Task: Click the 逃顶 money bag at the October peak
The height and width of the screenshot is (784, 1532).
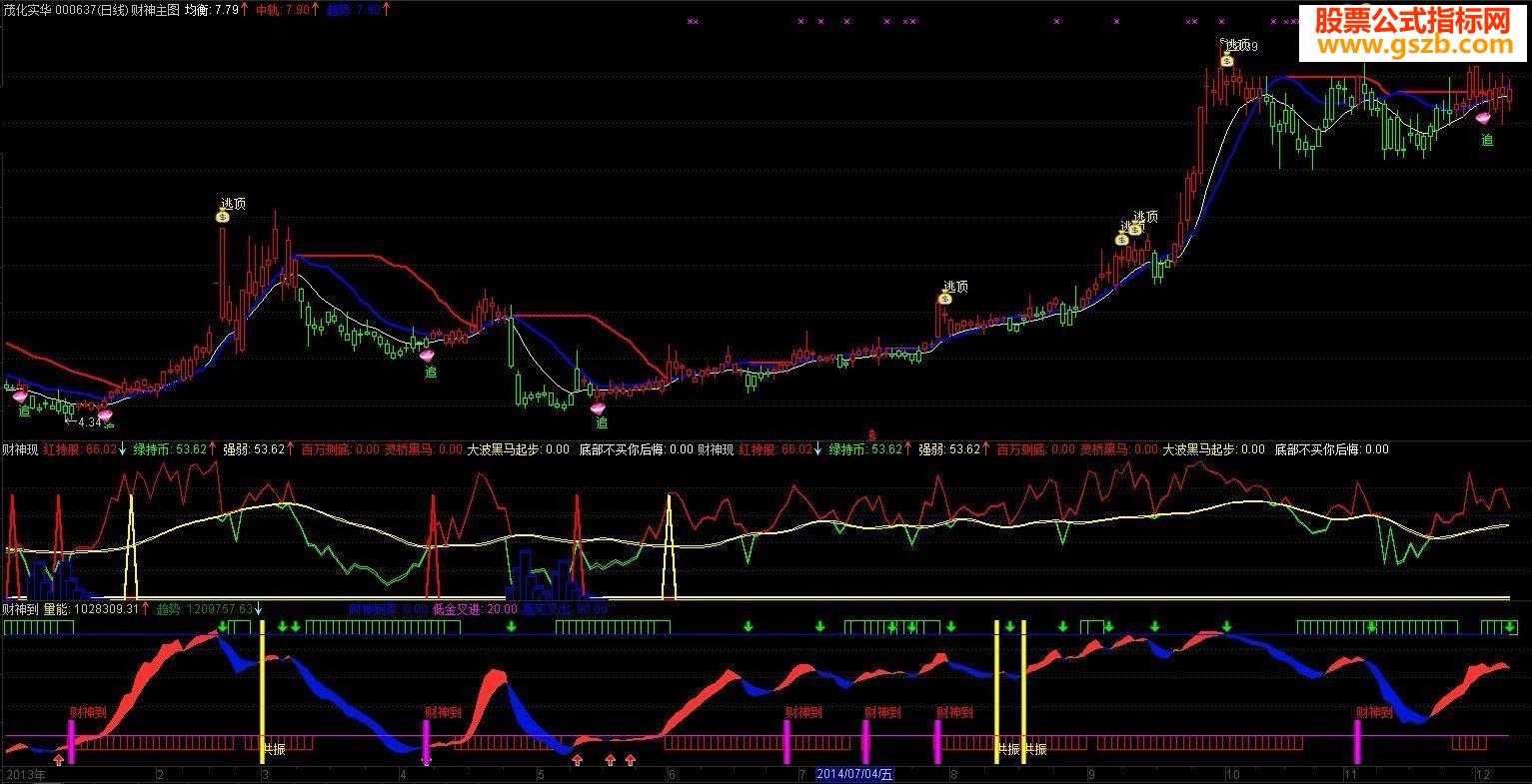Action: pyautogui.click(x=1227, y=60)
